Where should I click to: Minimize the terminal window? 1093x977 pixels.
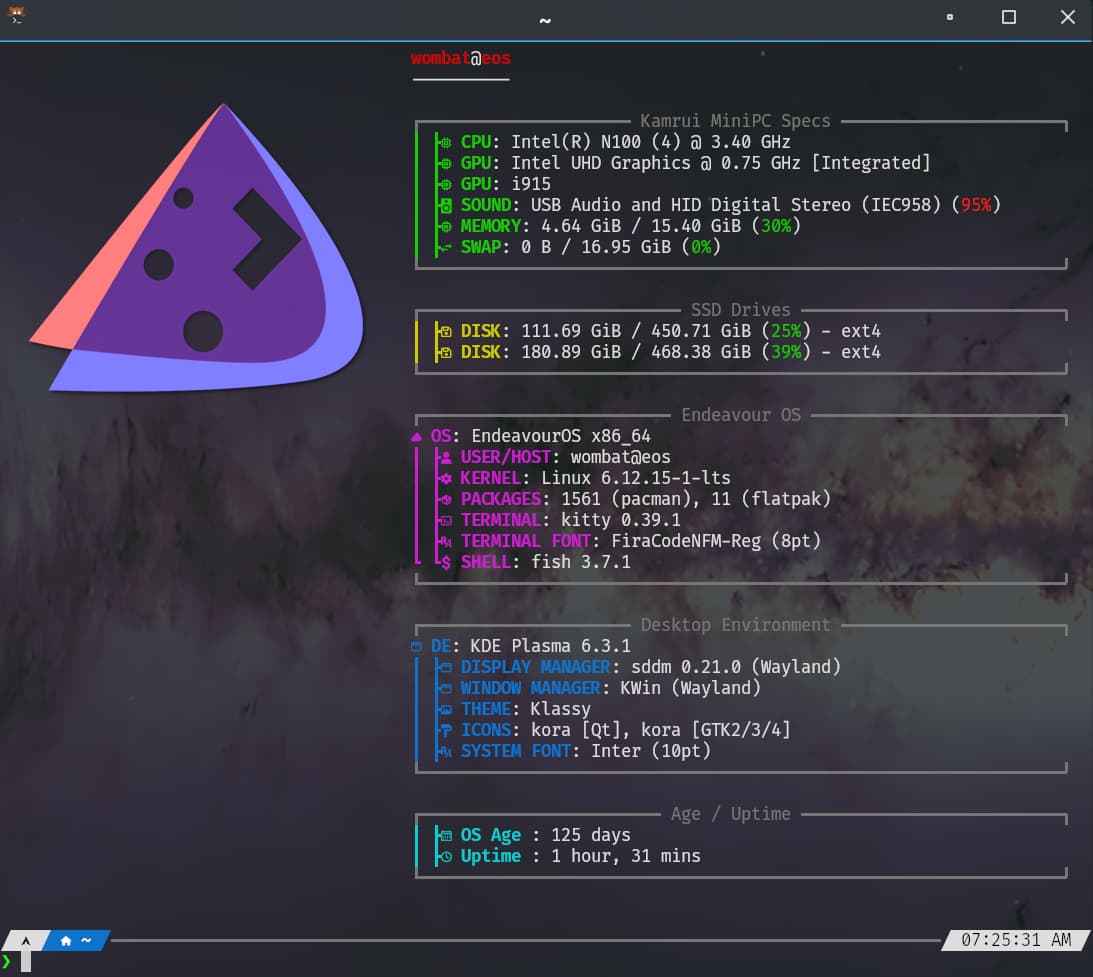pos(949,17)
